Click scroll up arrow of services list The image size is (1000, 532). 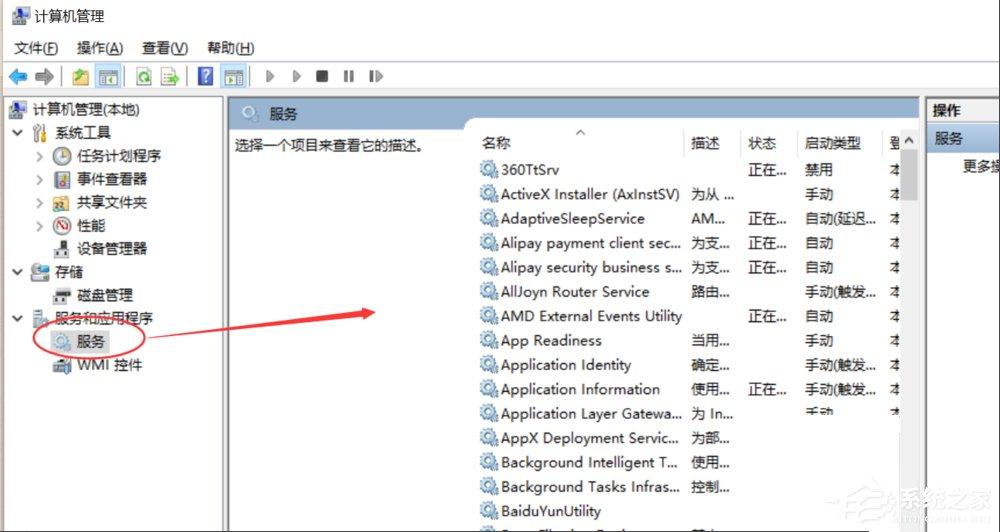point(909,140)
